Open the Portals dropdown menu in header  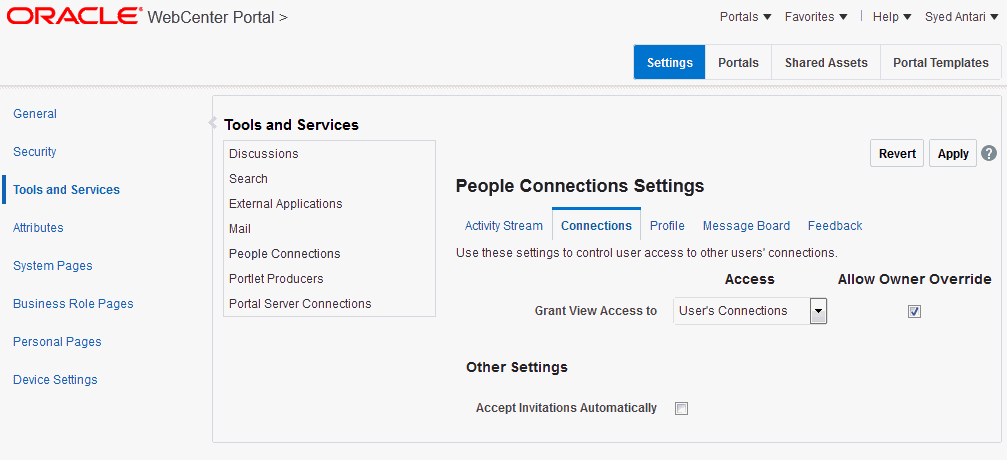click(x=746, y=17)
